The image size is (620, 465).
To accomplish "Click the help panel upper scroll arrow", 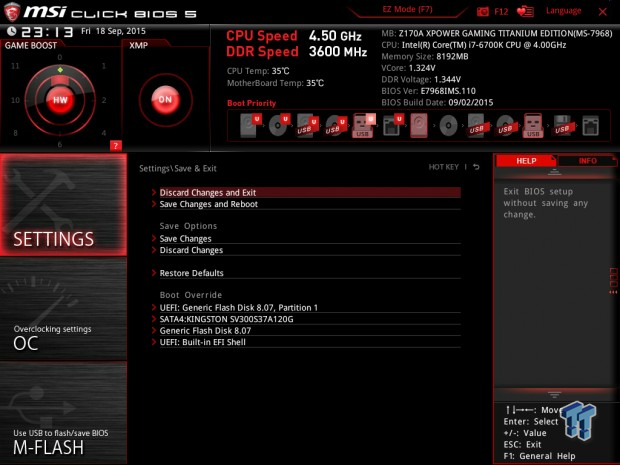I will click(554, 172).
